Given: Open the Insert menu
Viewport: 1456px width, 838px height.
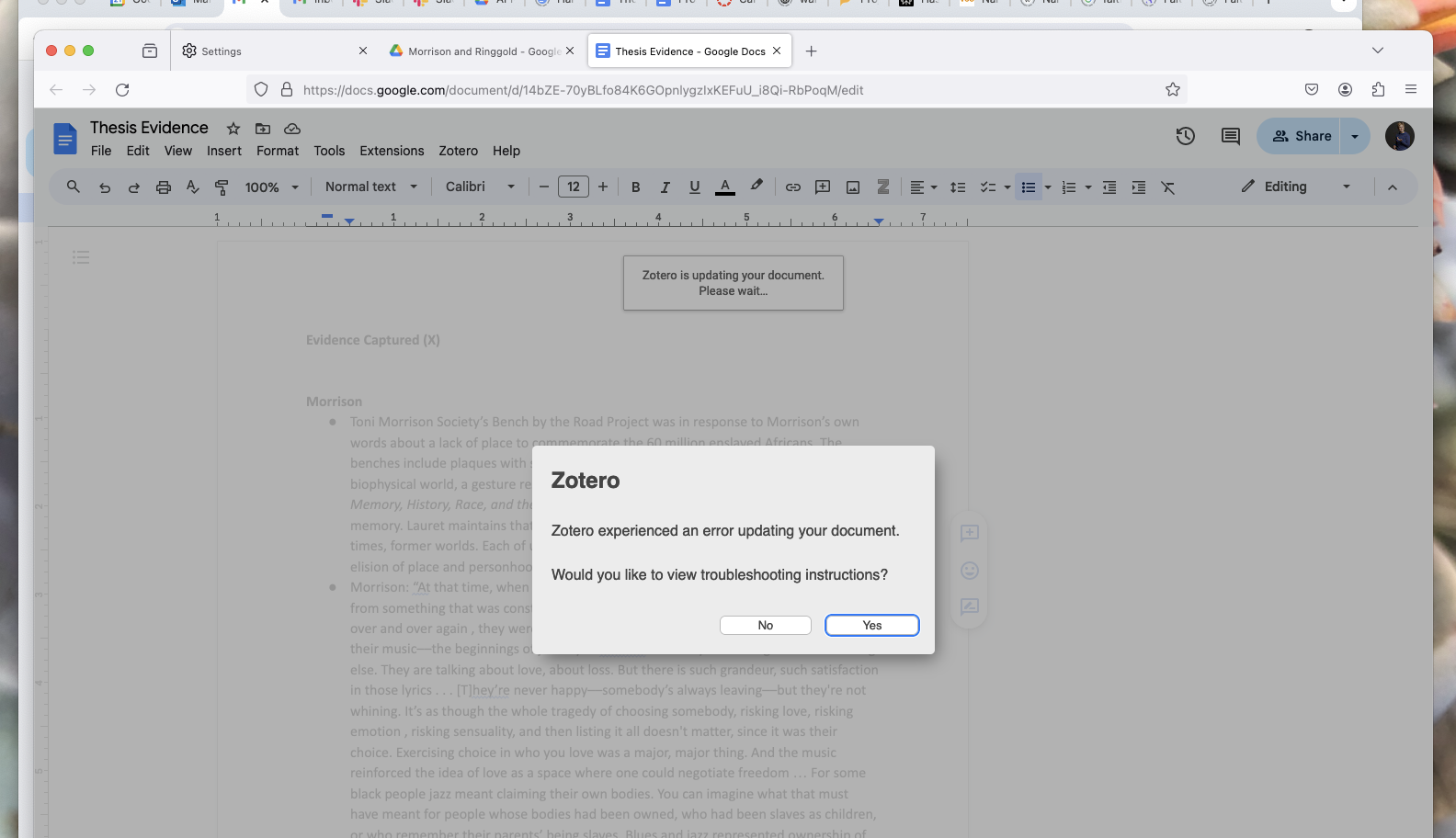Looking at the screenshot, I should 224,151.
